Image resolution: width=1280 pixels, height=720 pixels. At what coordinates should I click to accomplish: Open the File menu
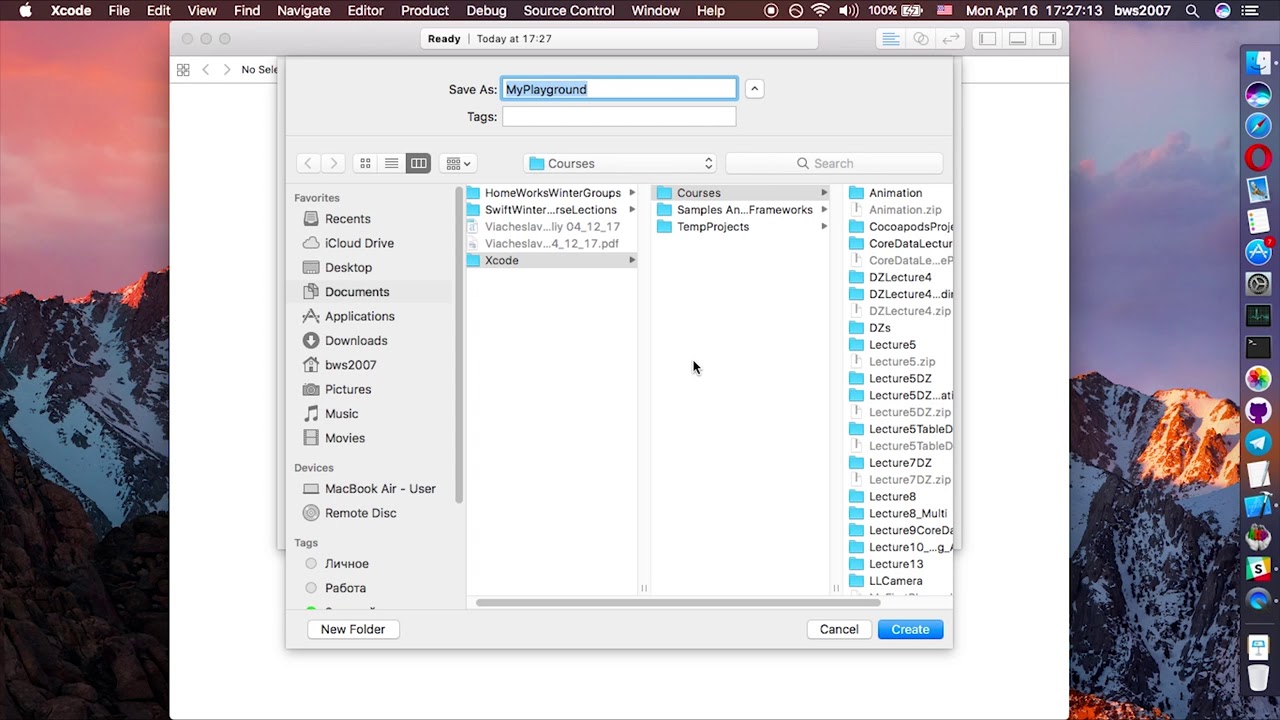click(x=119, y=11)
